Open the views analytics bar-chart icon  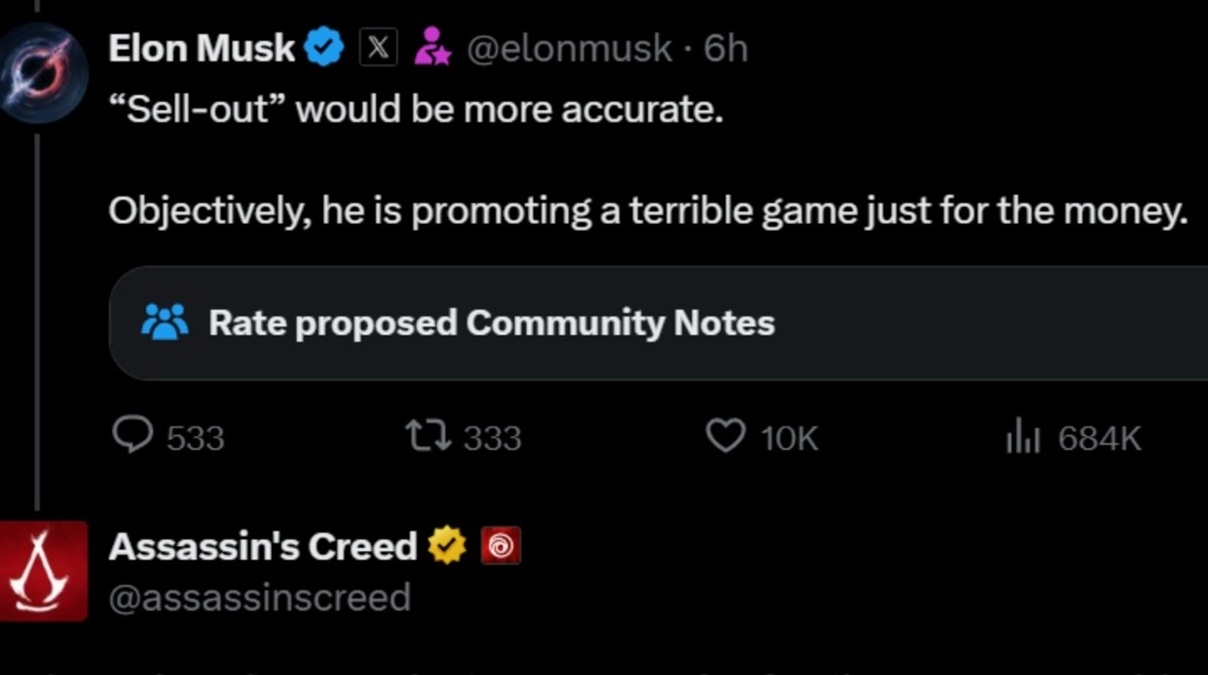click(x=1025, y=437)
